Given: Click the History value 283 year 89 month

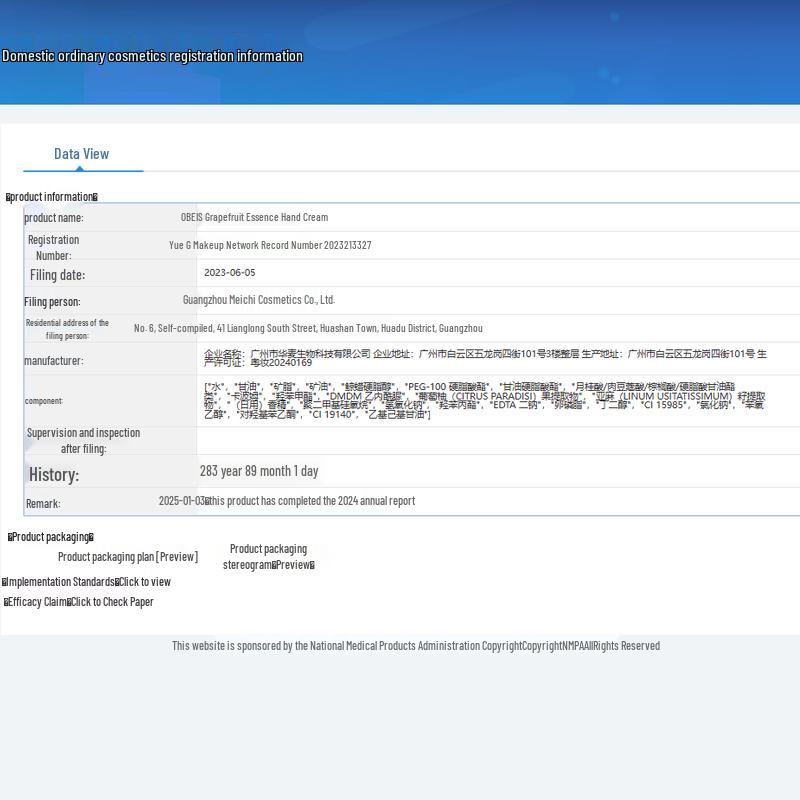Looking at the screenshot, I should coord(259,471).
